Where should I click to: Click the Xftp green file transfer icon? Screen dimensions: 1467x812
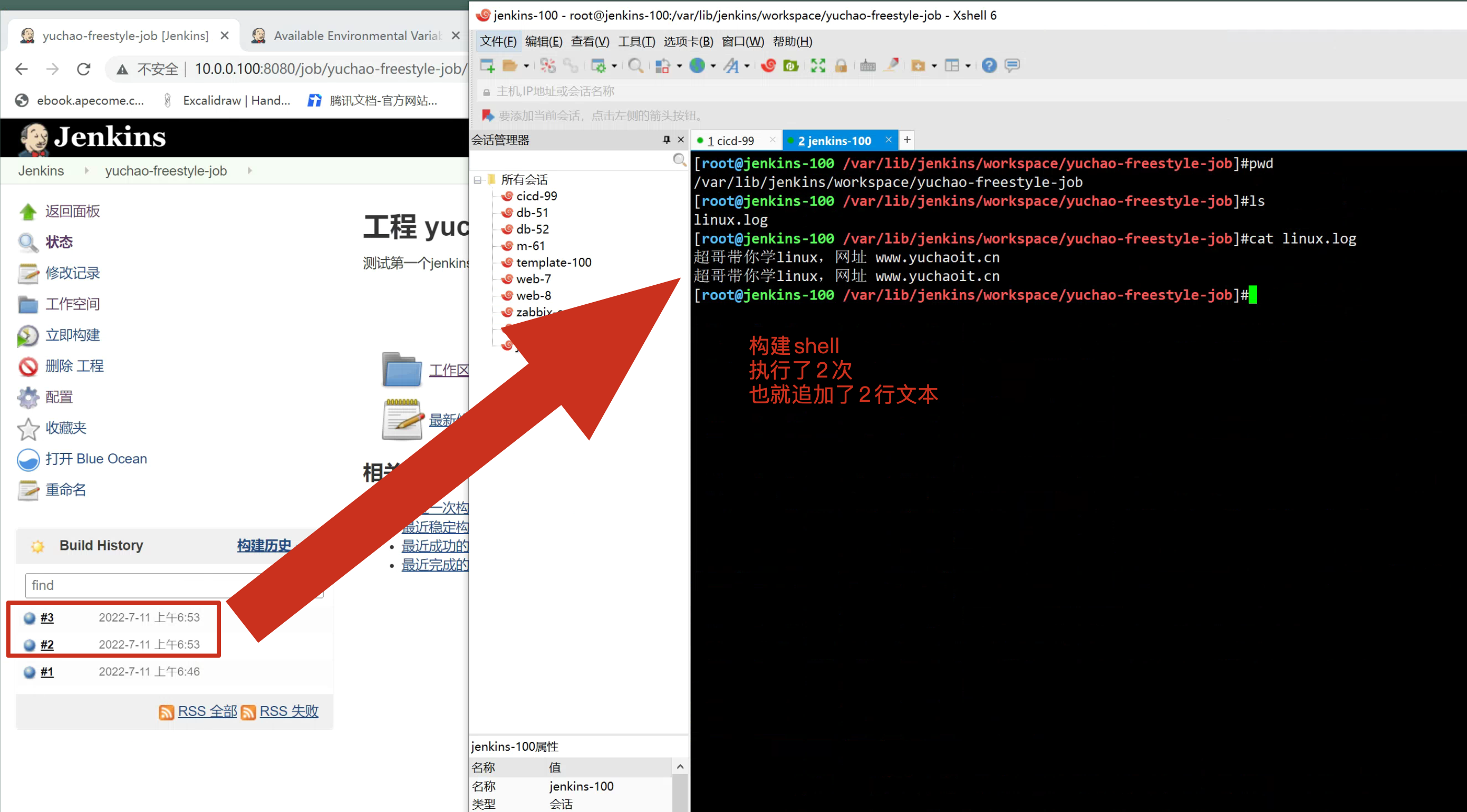pyautogui.click(x=791, y=65)
